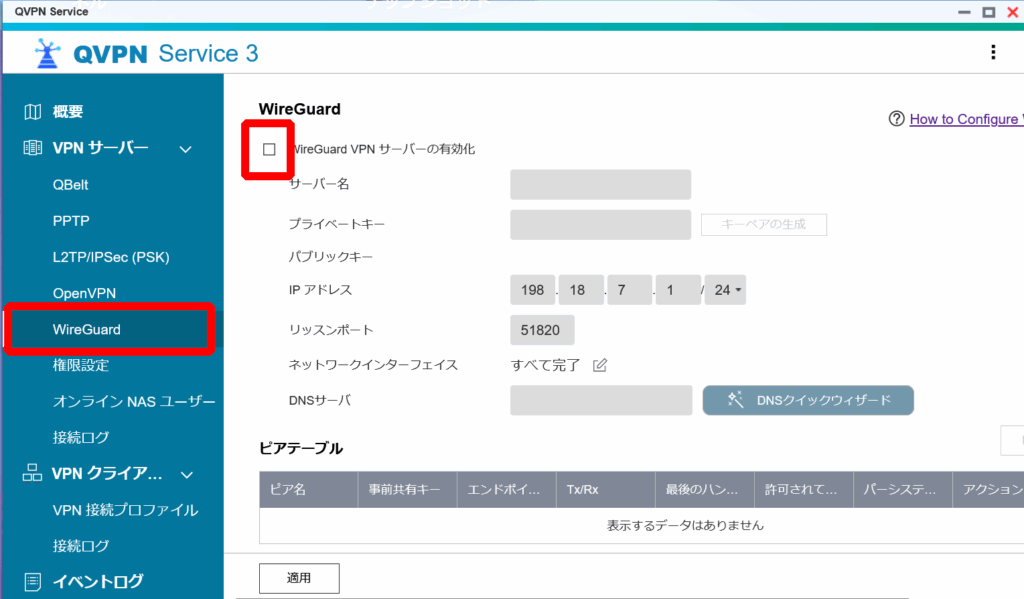
Task: Collapse the VPN クライアント section chevron
Action: point(186,474)
